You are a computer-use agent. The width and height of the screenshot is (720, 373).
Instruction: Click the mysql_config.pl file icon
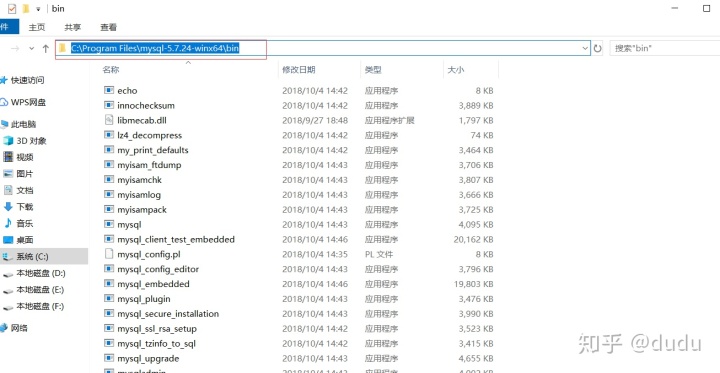click(x=109, y=254)
